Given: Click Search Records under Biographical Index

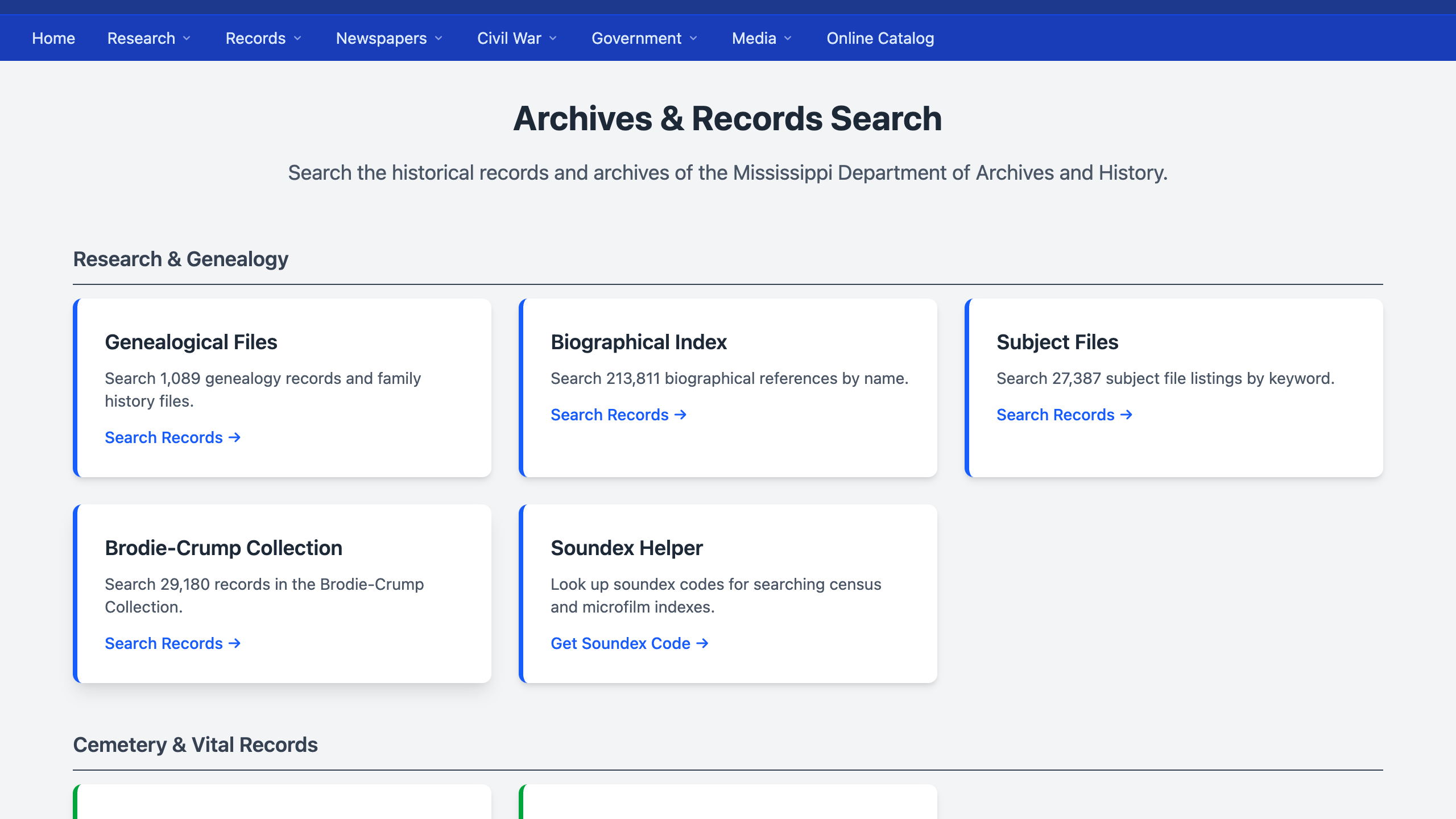Looking at the screenshot, I should pos(610,415).
